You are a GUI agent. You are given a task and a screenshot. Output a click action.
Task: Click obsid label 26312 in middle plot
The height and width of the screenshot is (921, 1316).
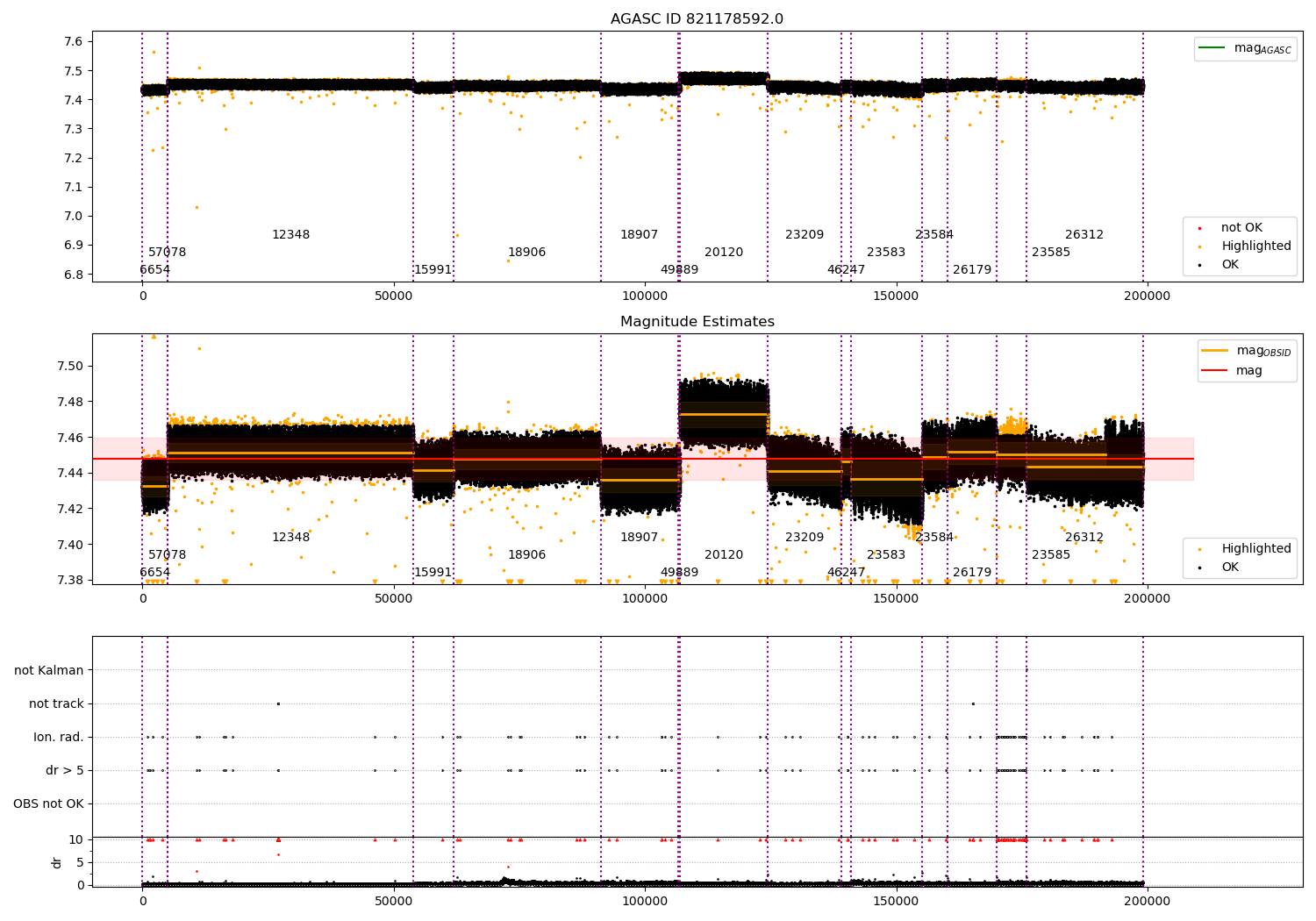pos(1084,538)
